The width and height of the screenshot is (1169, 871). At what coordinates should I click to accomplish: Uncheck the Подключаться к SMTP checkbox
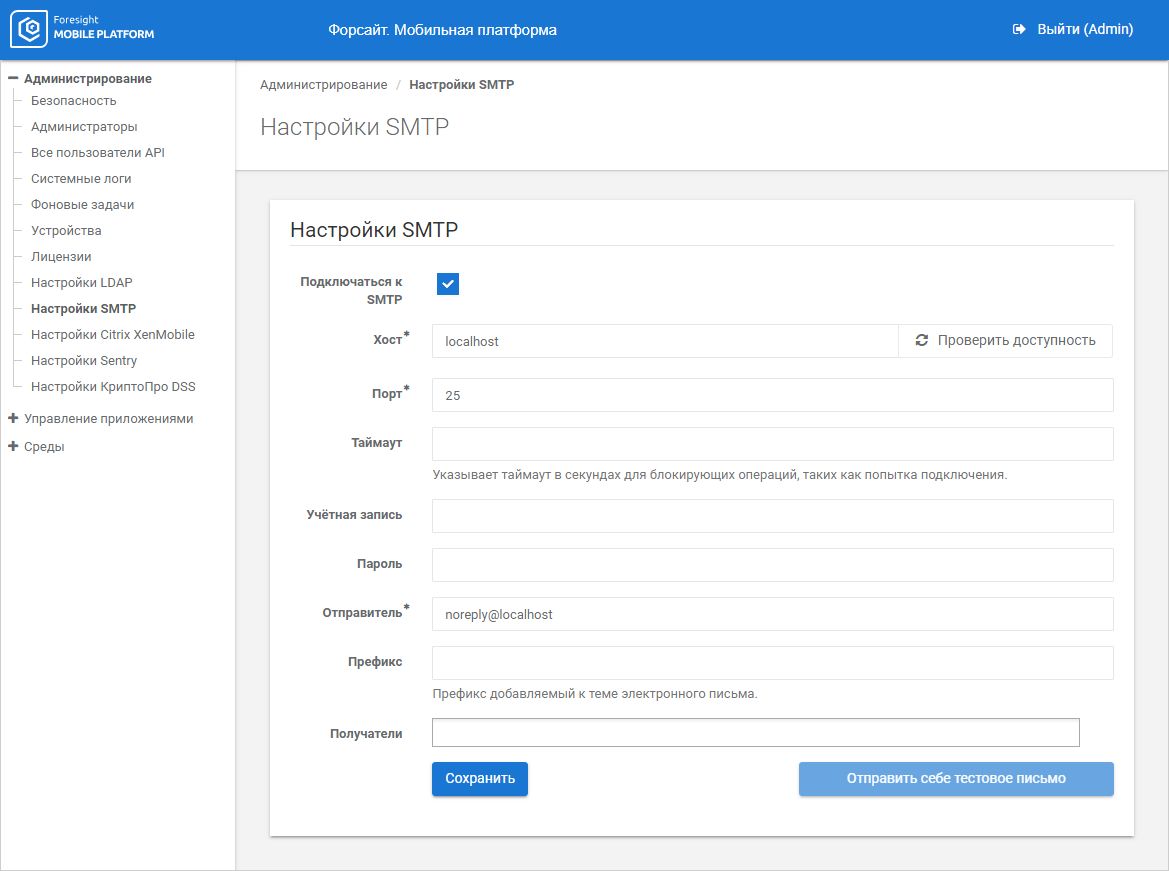447,284
